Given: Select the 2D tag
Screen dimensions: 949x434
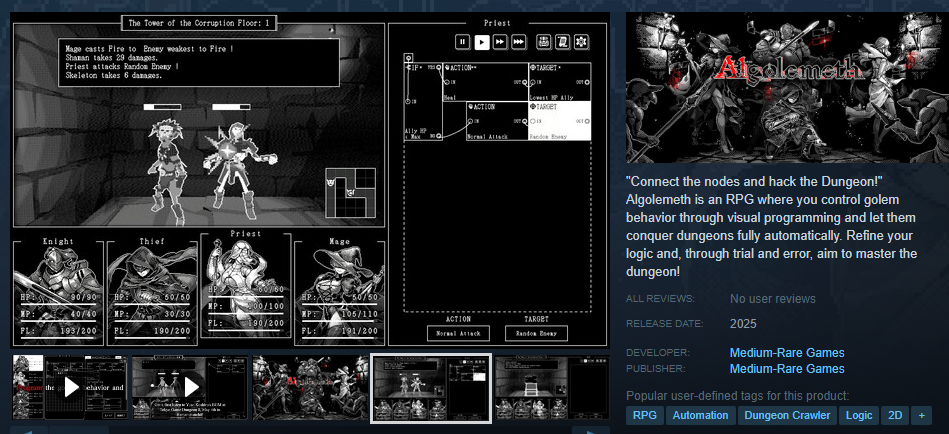Looking at the screenshot, I should (895, 415).
